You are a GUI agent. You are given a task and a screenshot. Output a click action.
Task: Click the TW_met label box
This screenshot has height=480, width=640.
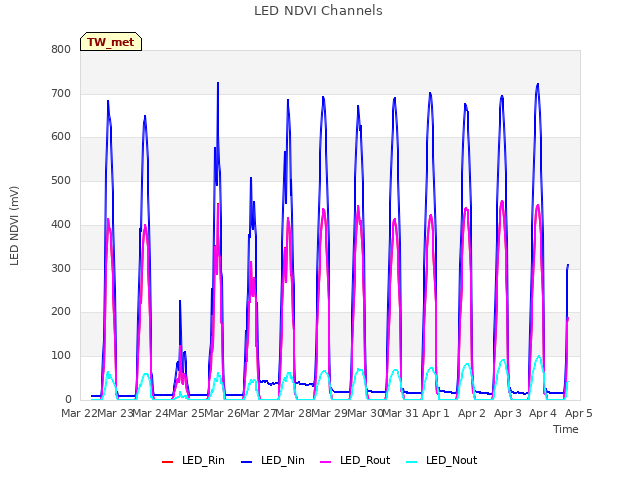[x=111, y=42]
